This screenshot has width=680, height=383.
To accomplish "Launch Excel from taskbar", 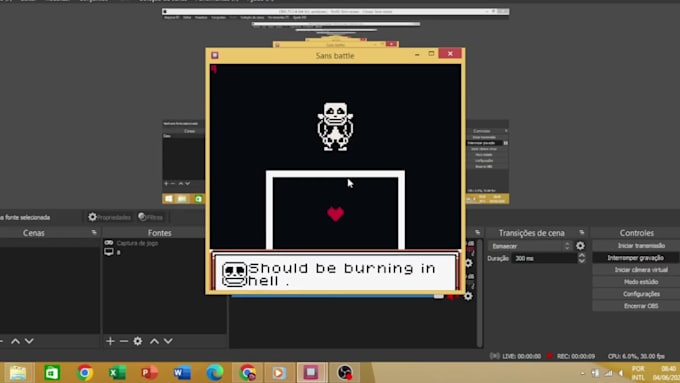I will [x=118, y=373].
